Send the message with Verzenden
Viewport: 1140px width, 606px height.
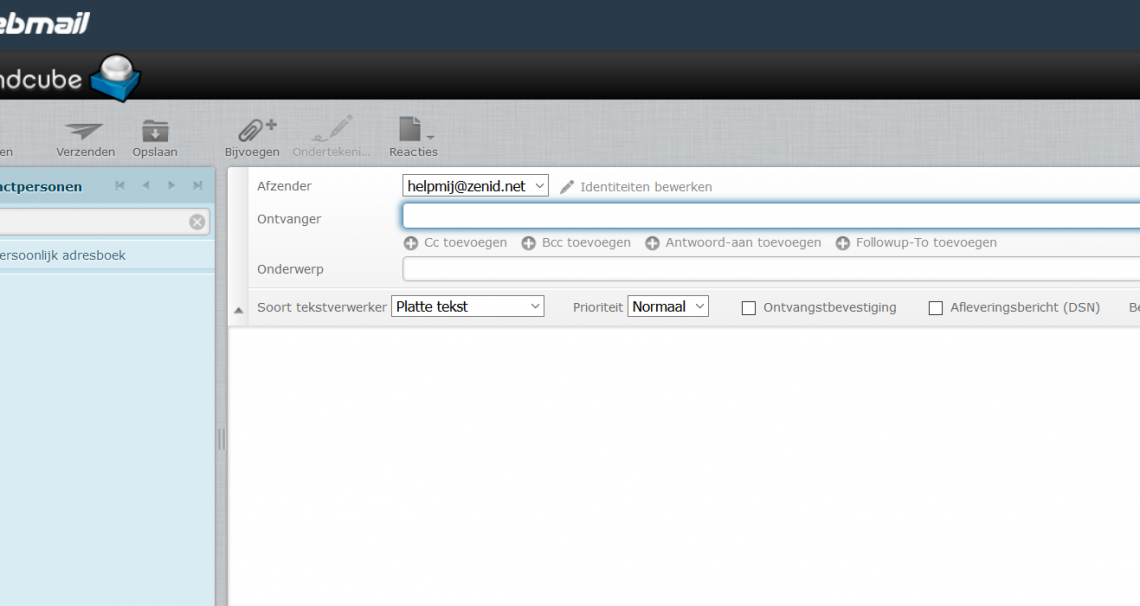click(85, 139)
